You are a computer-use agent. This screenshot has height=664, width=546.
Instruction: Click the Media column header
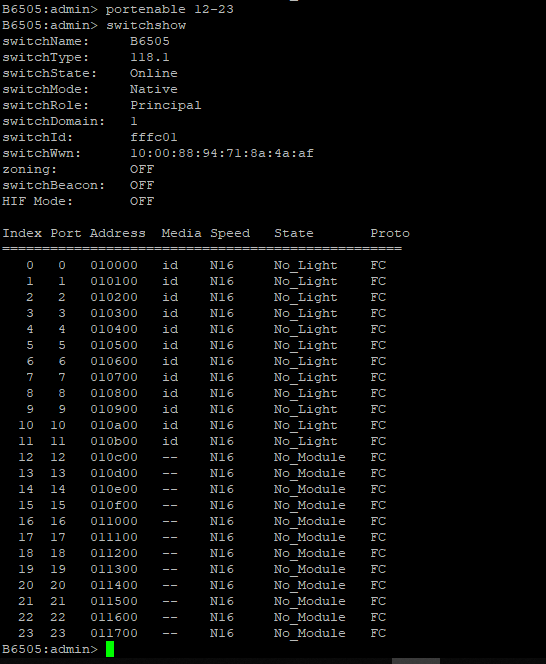click(181, 233)
